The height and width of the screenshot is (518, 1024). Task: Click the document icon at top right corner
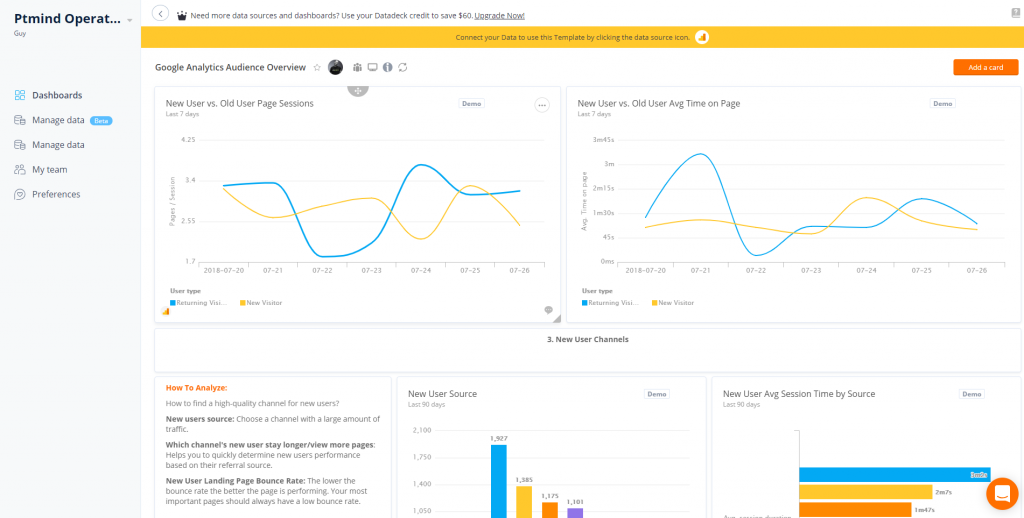point(1016,12)
